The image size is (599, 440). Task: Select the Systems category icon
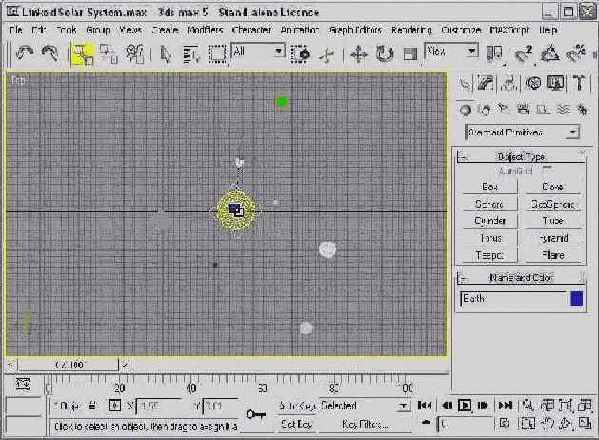pyautogui.click(x=583, y=110)
